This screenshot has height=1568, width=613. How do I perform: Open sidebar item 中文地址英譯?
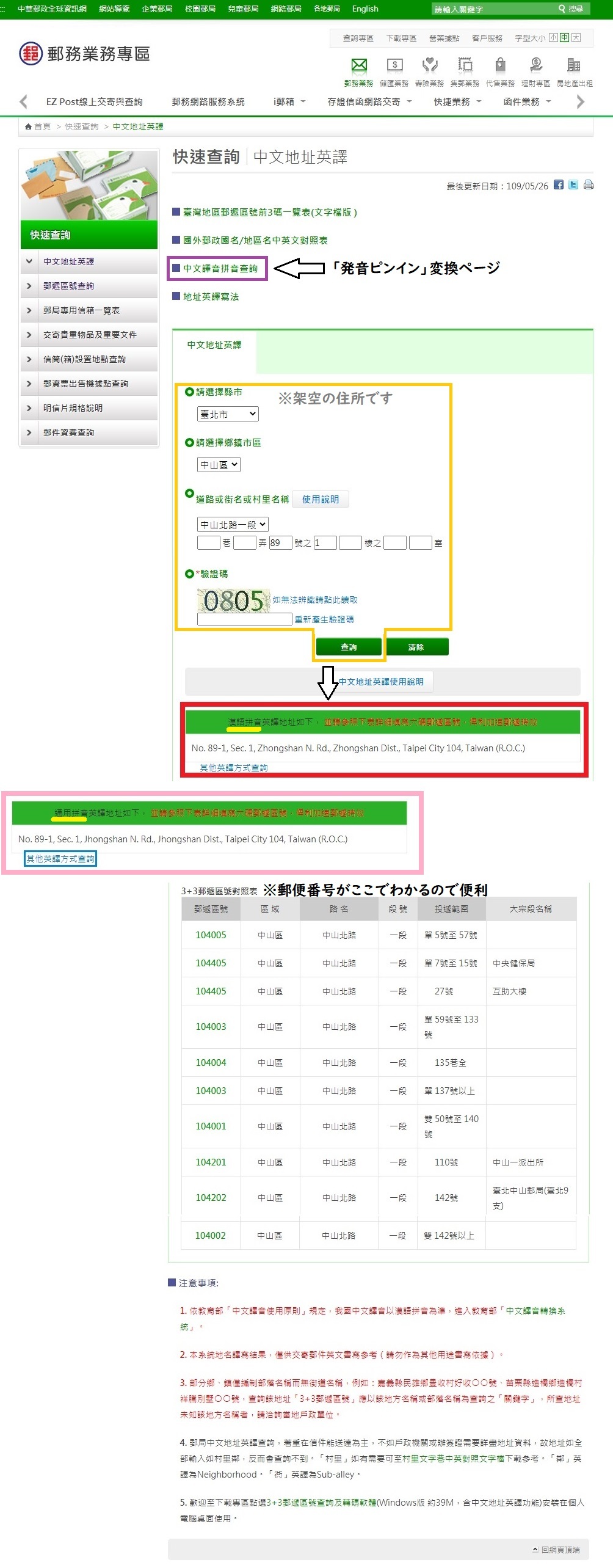pyautogui.click(x=89, y=261)
